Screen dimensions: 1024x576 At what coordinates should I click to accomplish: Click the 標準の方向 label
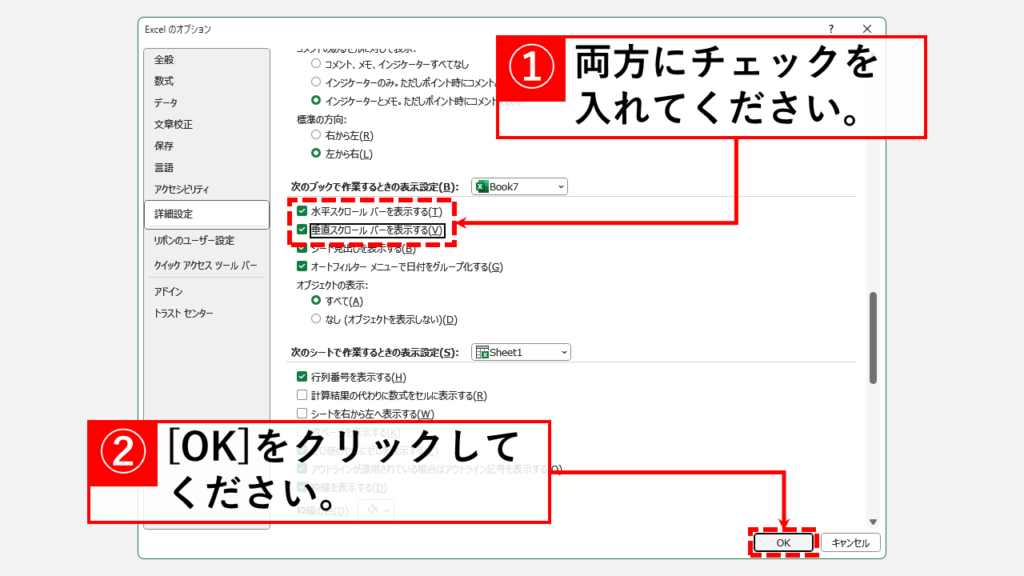pos(321,120)
